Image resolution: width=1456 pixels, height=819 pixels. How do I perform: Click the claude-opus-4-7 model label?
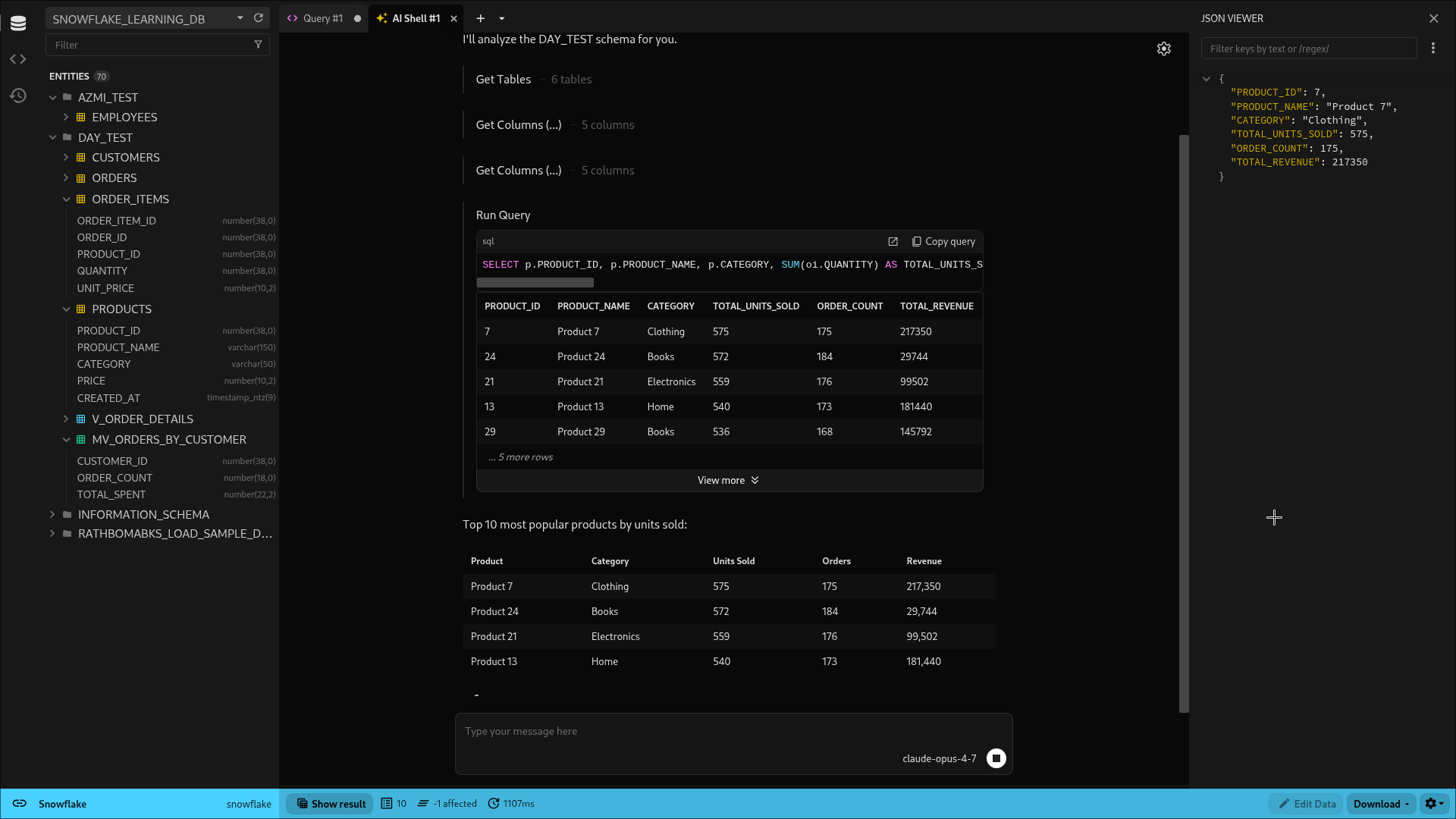(940, 758)
